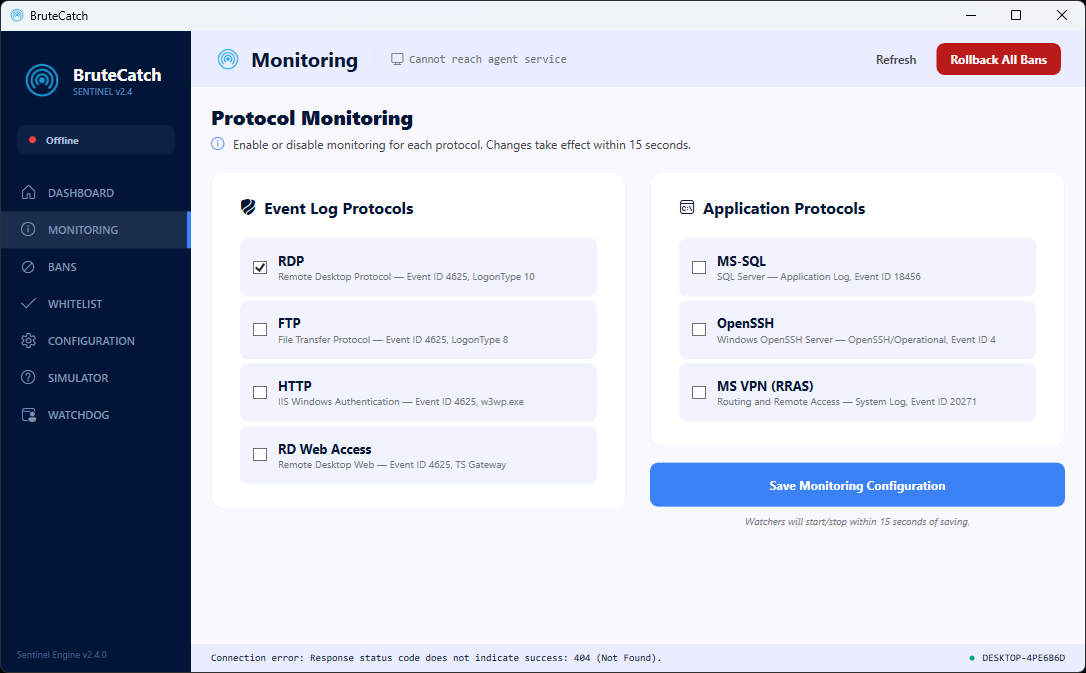Check the OpenSSH checkbox
The image size is (1086, 673).
coord(698,329)
